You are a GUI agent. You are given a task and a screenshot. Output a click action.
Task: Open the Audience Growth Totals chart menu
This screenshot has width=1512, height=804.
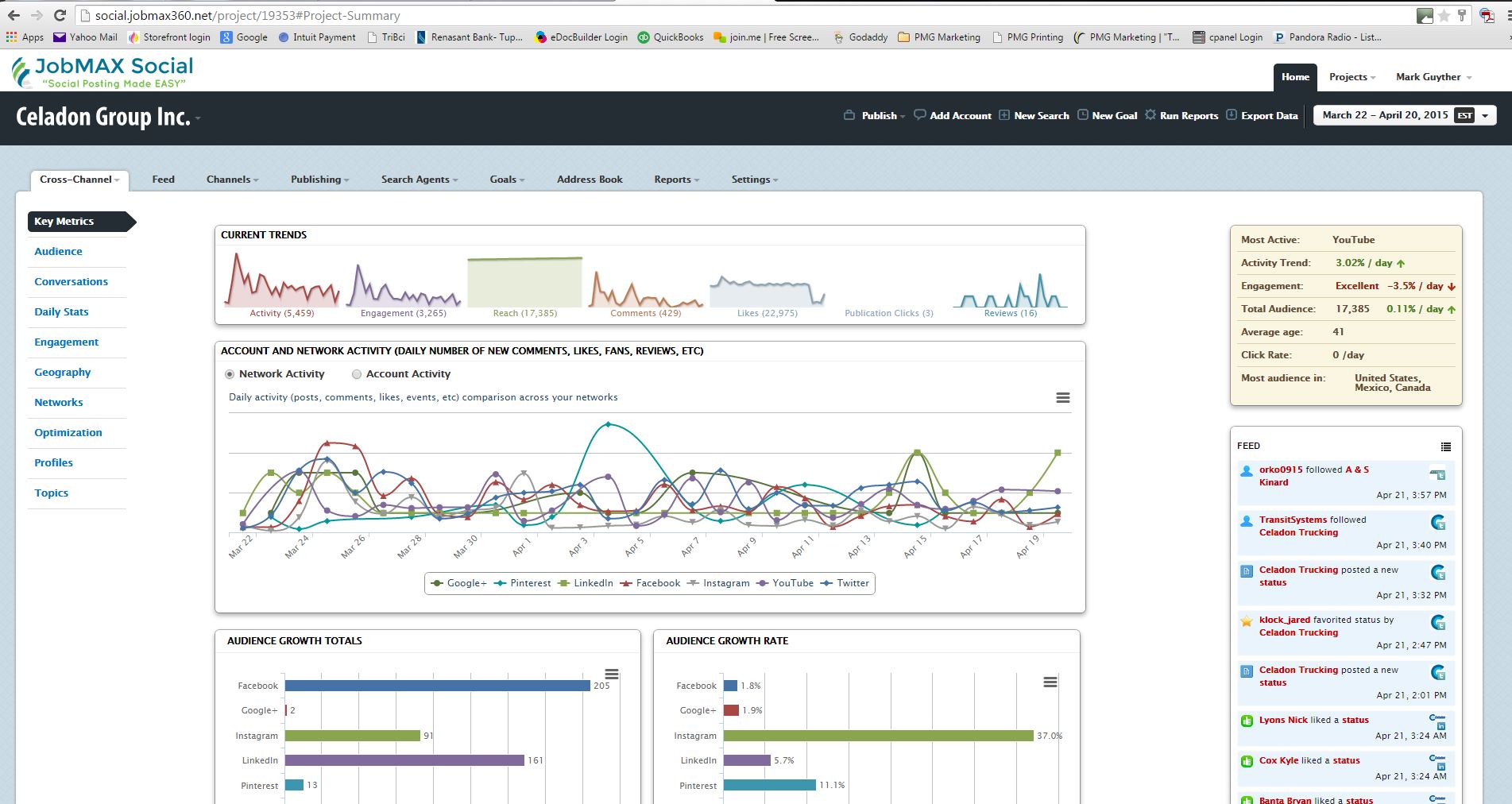pyautogui.click(x=612, y=674)
